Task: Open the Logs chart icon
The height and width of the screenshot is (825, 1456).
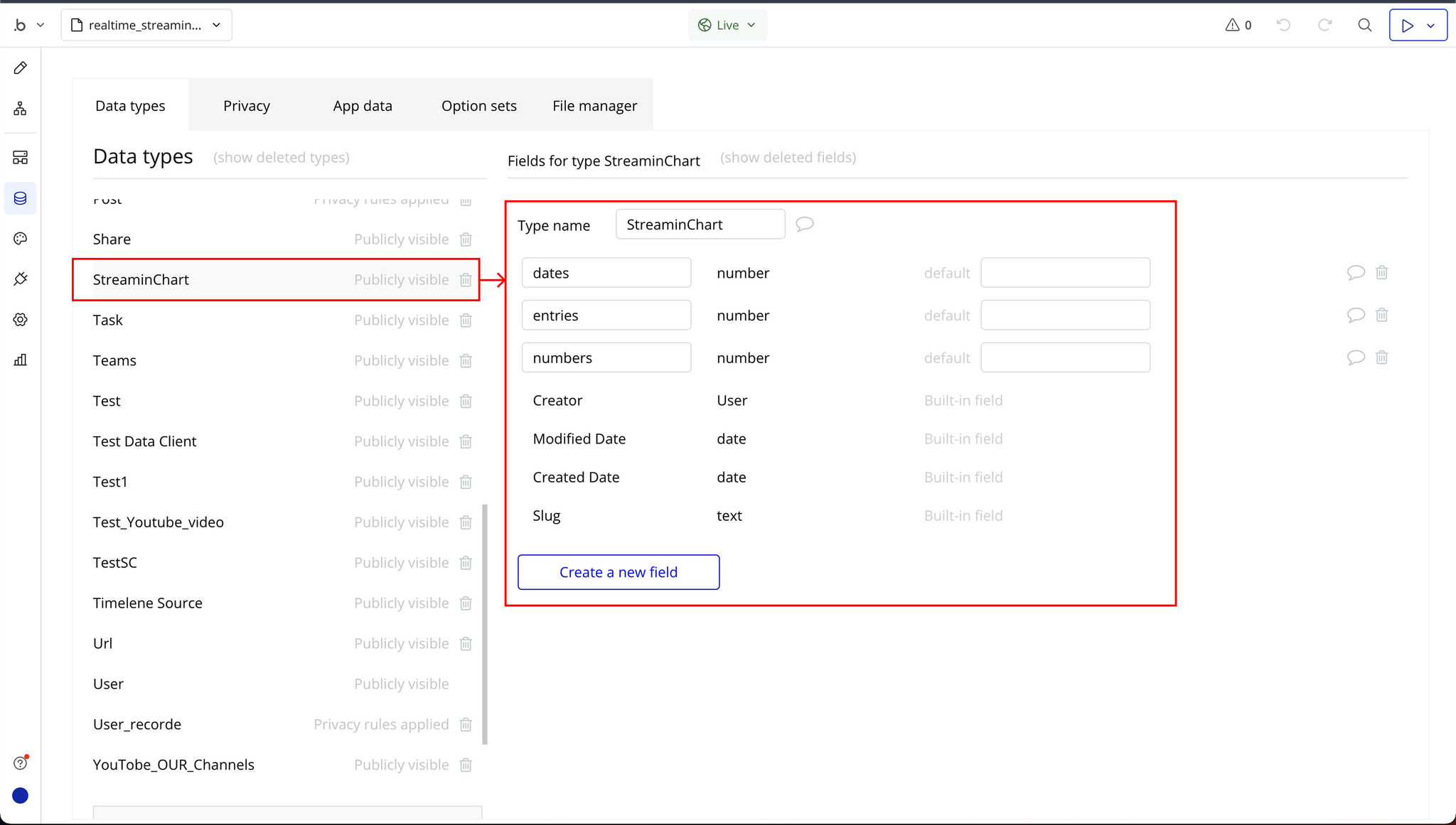Action: point(21,360)
